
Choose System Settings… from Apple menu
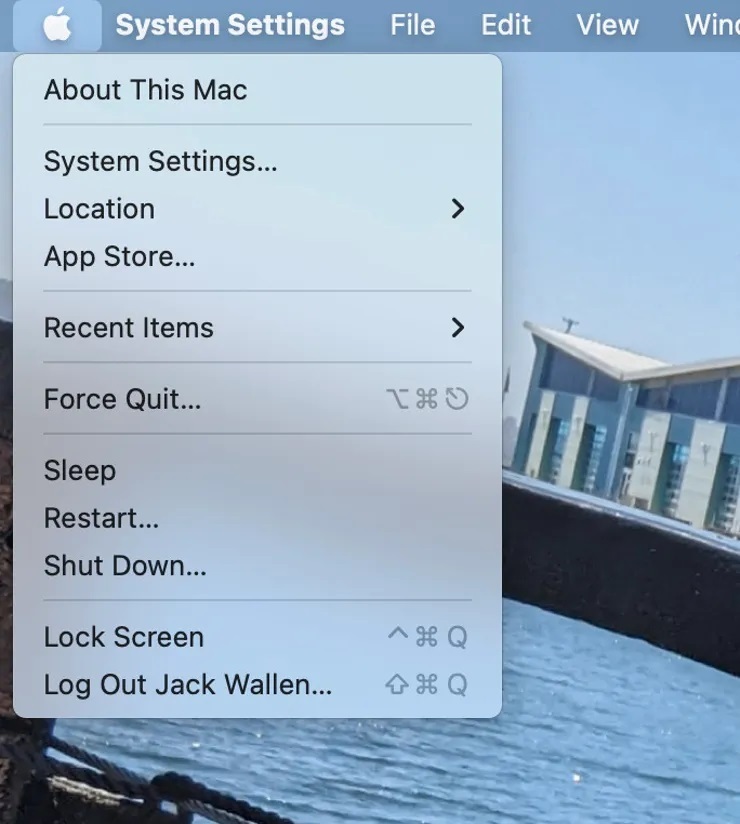point(258,161)
